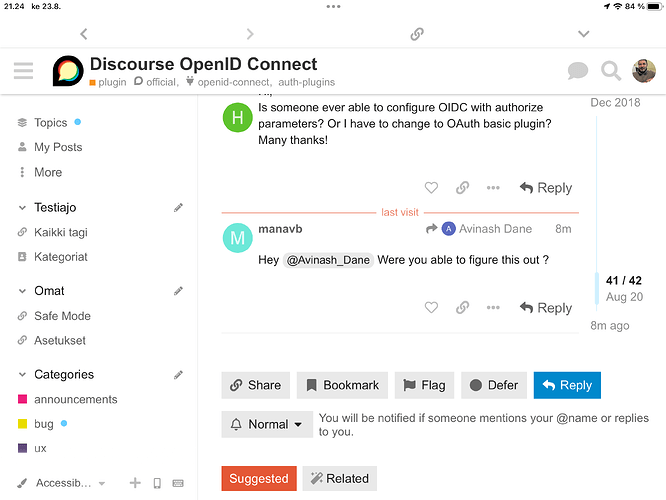
Task: Copy link to manavb post
Action: [x=462, y=307]
